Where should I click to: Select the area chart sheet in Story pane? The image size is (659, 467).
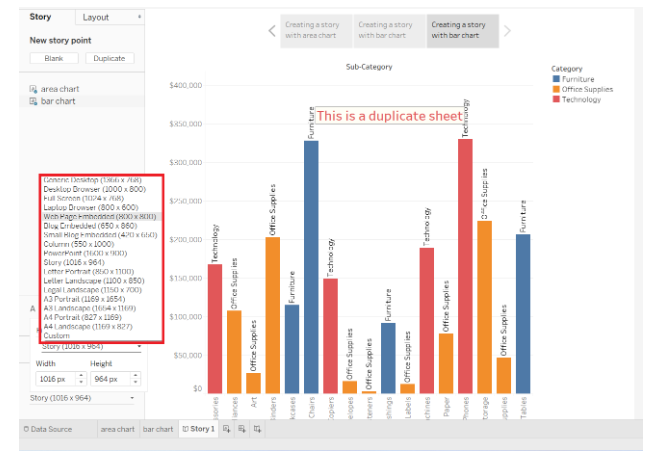tap(58, 89)
